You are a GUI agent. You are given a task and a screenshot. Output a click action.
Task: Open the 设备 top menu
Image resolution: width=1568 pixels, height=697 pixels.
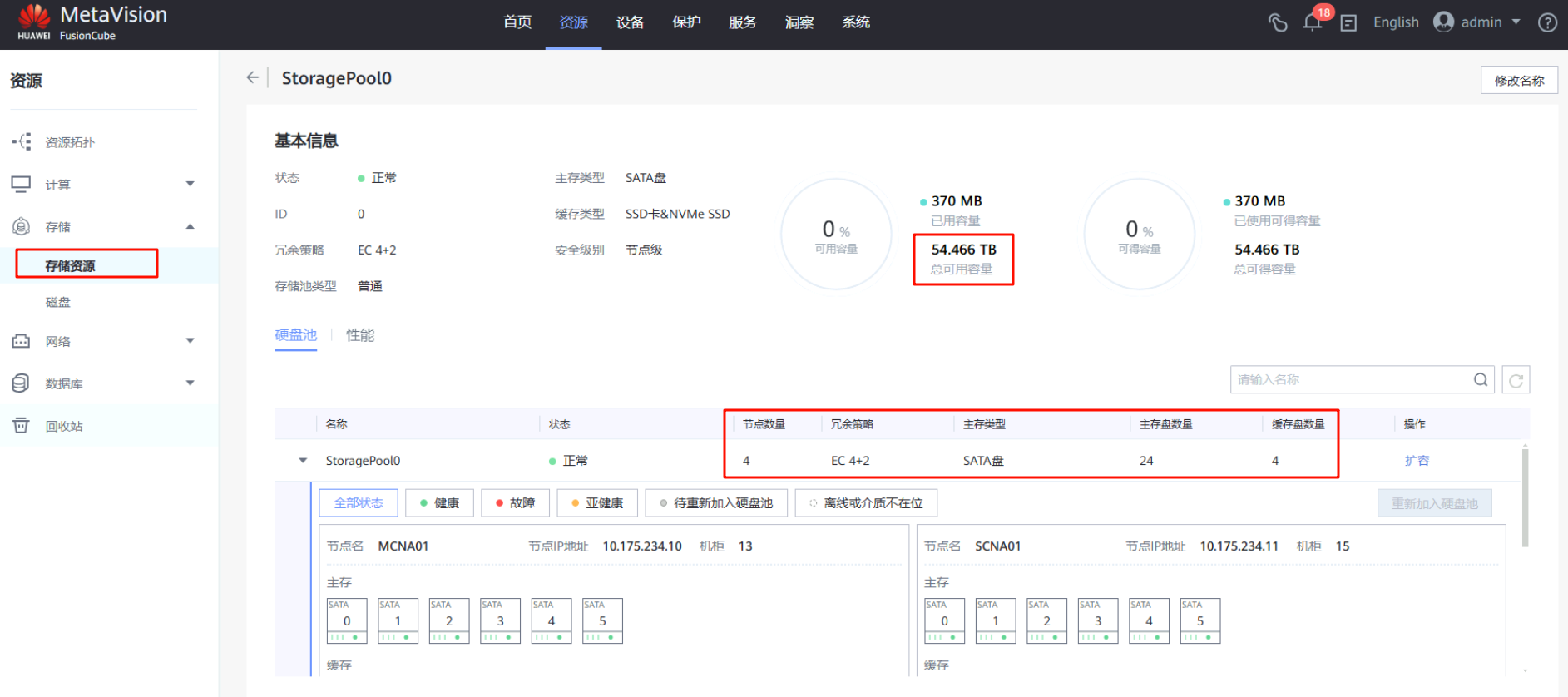(x=630, y=22)
